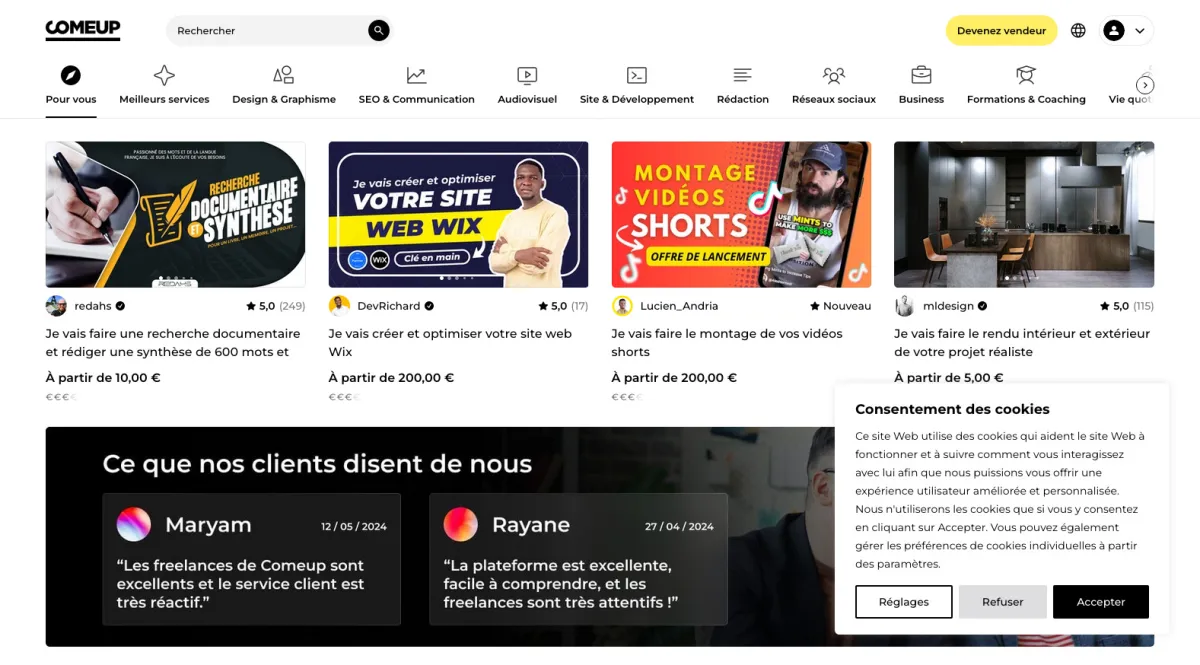
Task: Click the Rédaction text lines icon
Action: [x=742, y=75]
